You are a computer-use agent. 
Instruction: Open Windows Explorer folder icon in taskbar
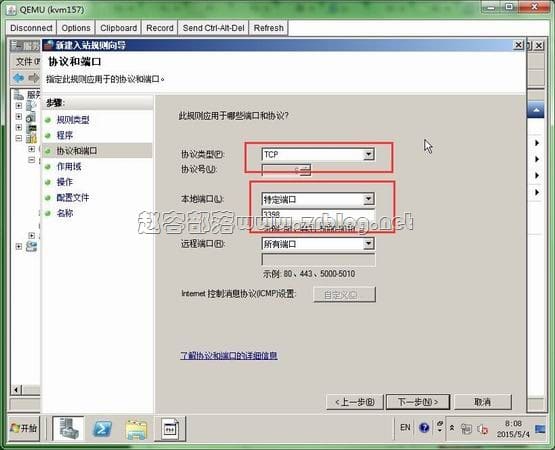[136, 429]
